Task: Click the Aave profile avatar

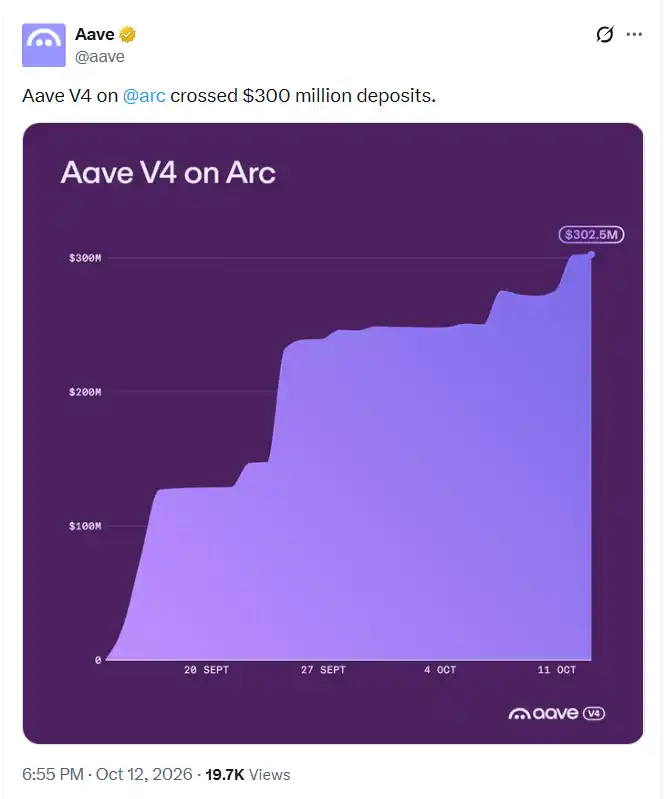Action: [x=43, y=45]
